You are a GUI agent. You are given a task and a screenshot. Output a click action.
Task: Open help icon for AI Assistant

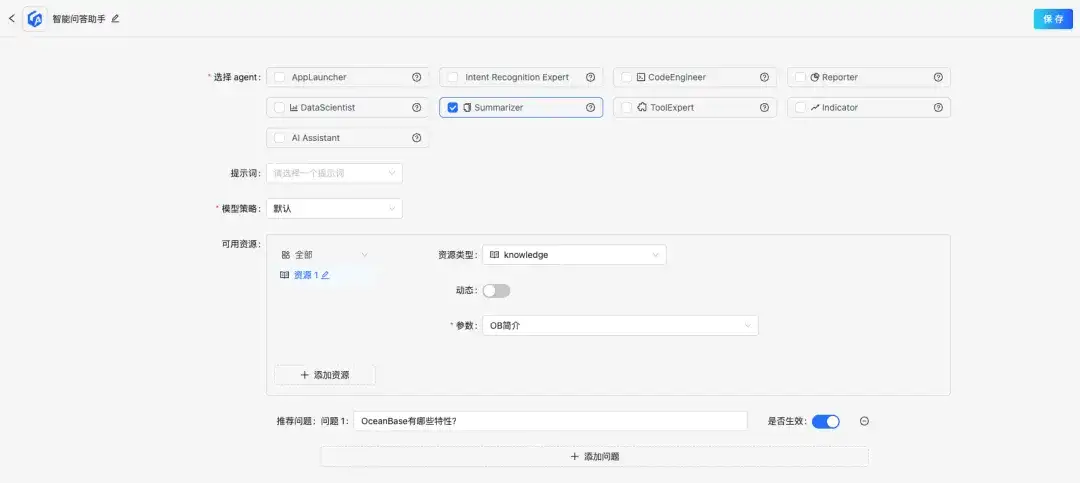[416, 138]
